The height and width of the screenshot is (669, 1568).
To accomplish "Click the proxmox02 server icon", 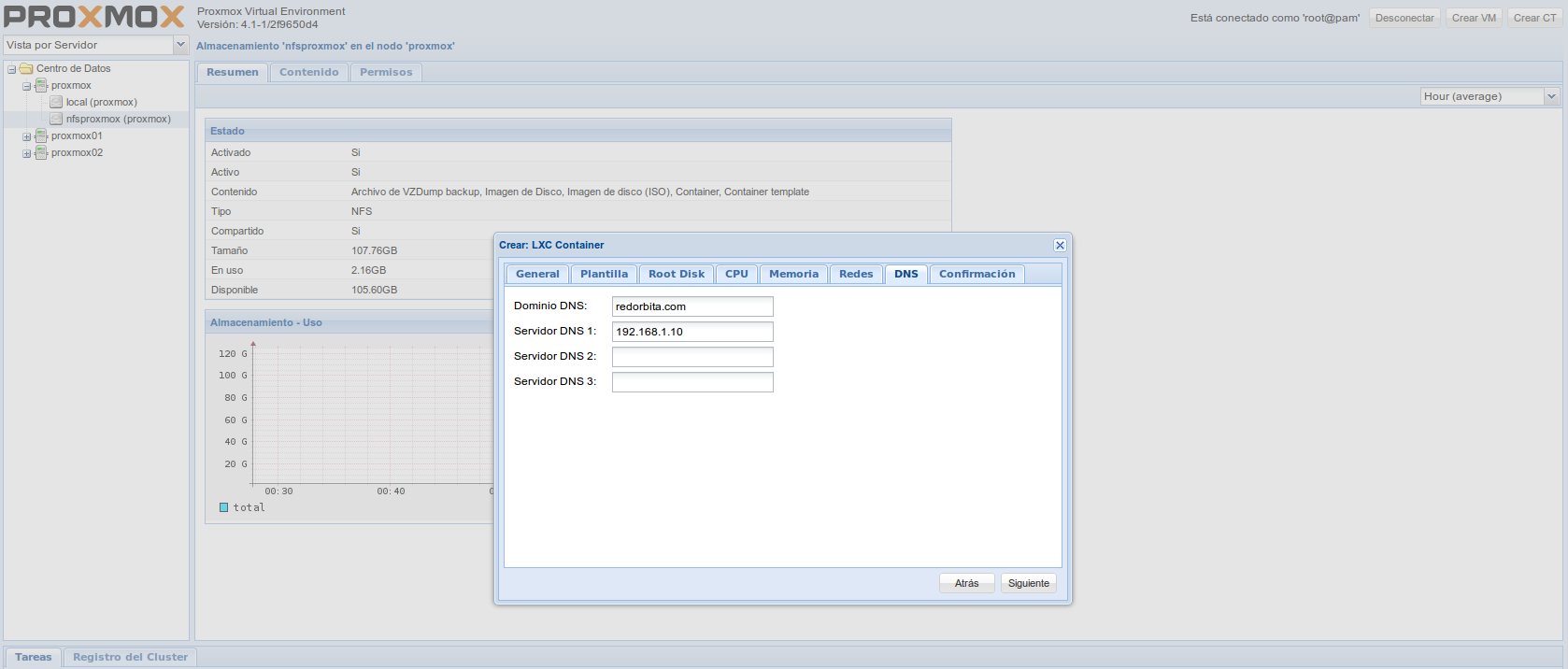I will [41, 153].
